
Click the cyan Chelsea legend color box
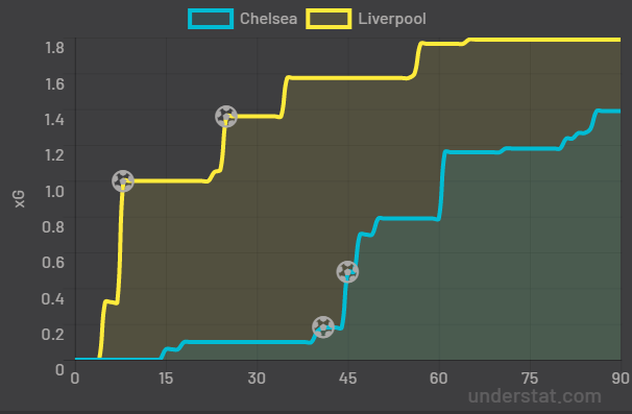pos(210,18)
